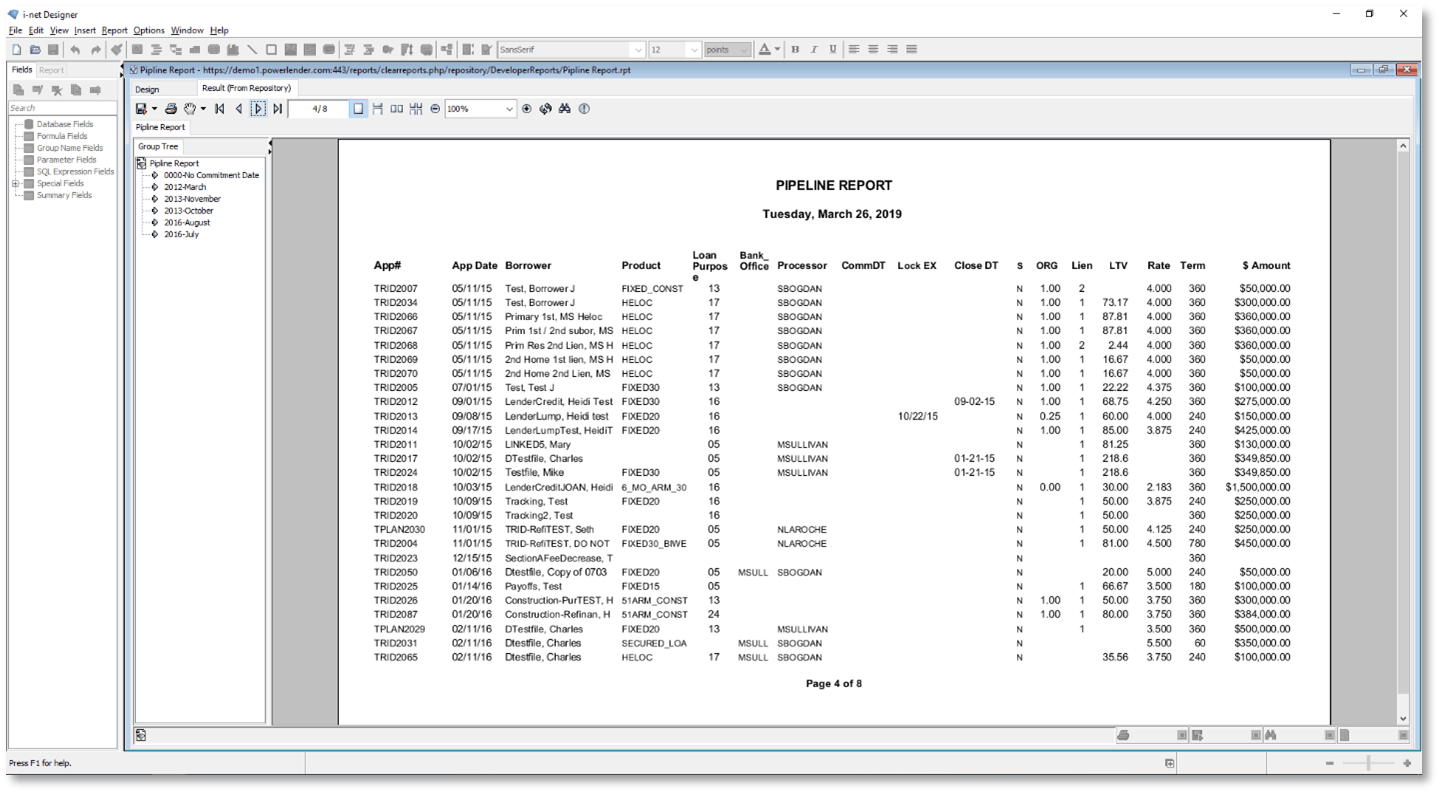Click the print icon in the report toolbar
Viewport: 1441px width, 794px height.
(171, 109)
